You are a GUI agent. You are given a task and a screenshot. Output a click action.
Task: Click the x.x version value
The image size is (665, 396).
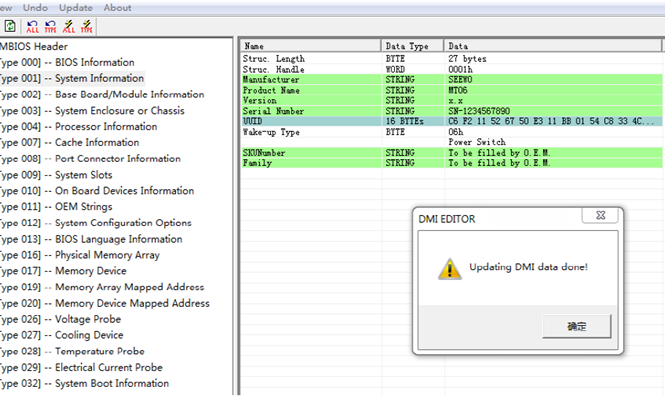point(455,100)
